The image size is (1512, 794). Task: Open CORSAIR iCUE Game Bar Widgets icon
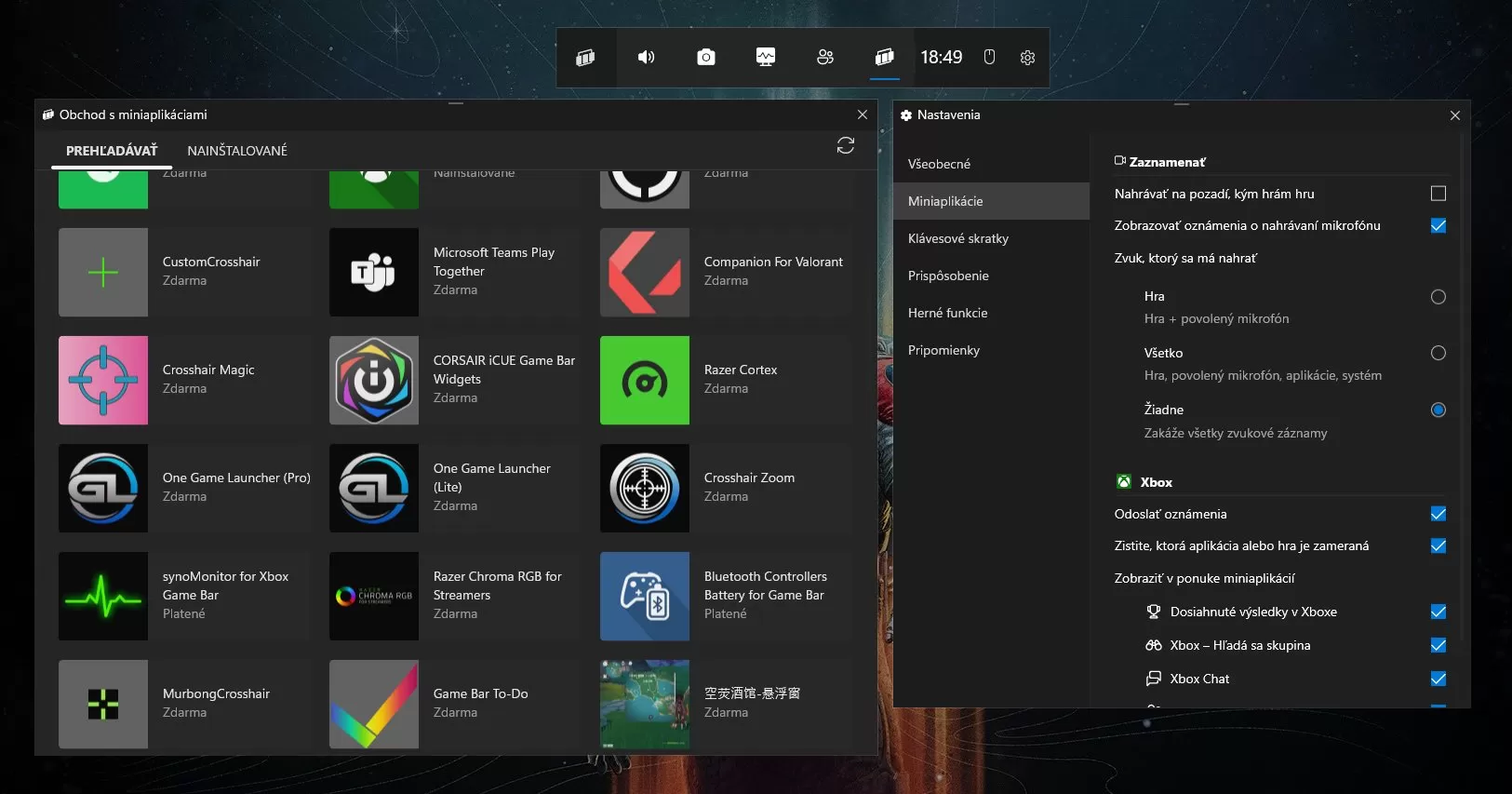click(x=374, y=381)
